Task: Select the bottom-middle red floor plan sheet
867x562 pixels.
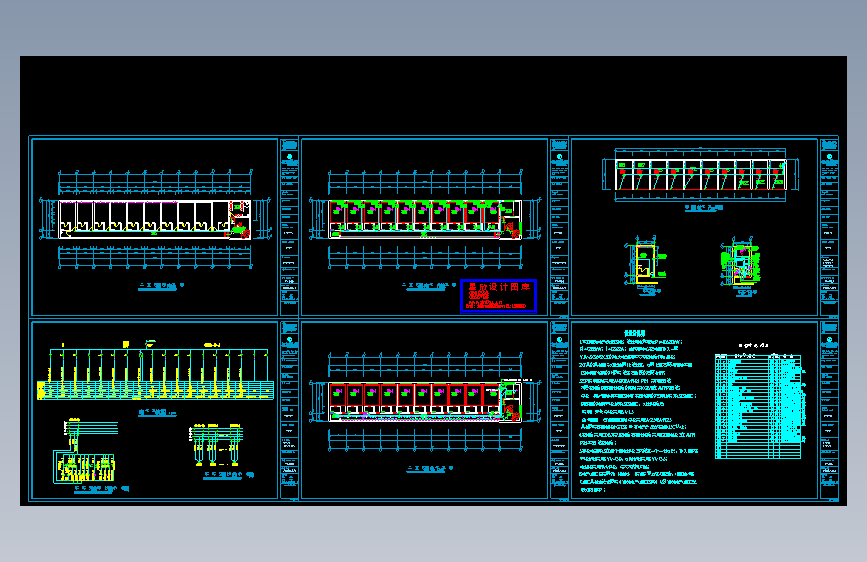Action: coord(424,410)
